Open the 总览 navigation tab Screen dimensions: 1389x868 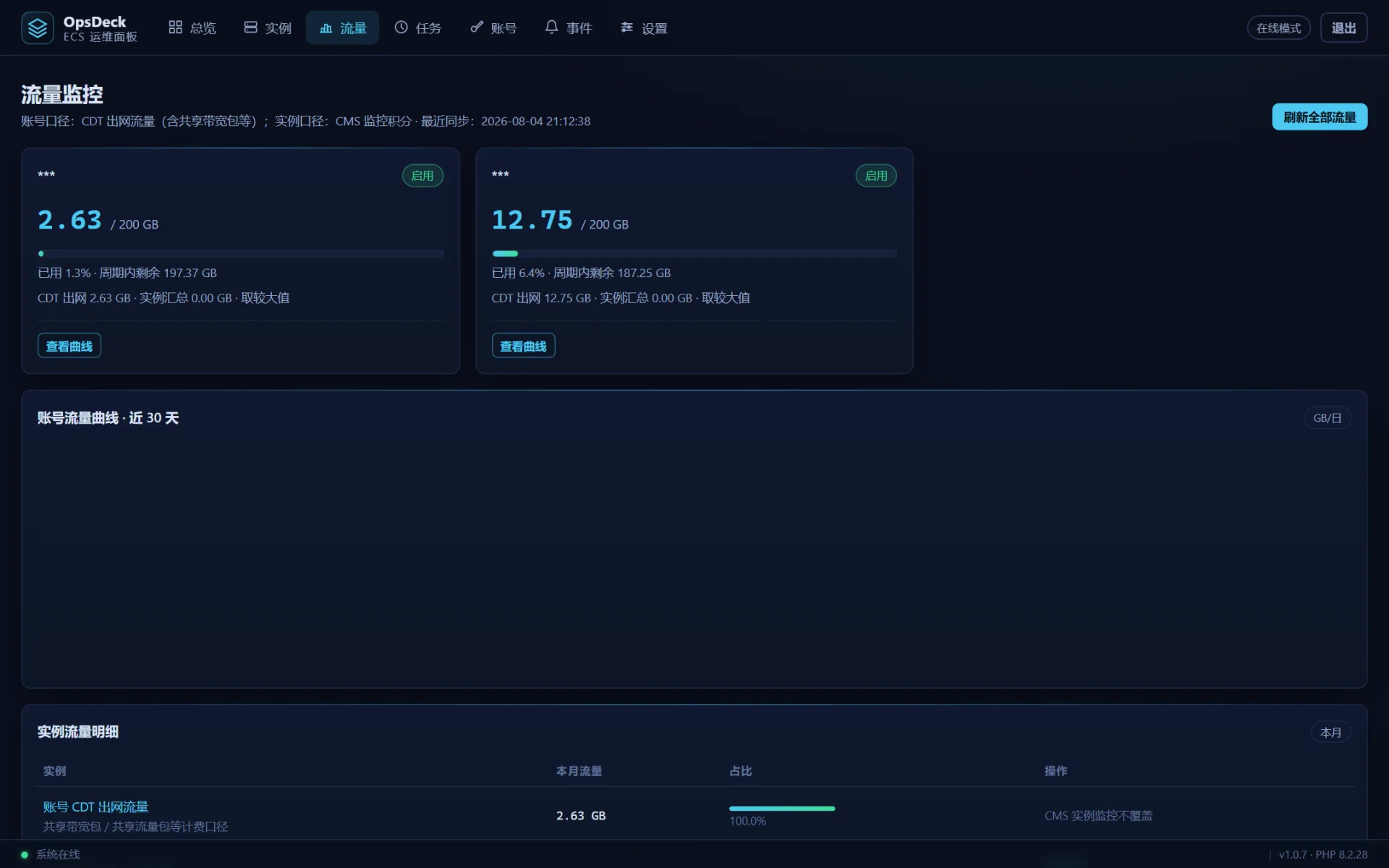click(192, 27)
